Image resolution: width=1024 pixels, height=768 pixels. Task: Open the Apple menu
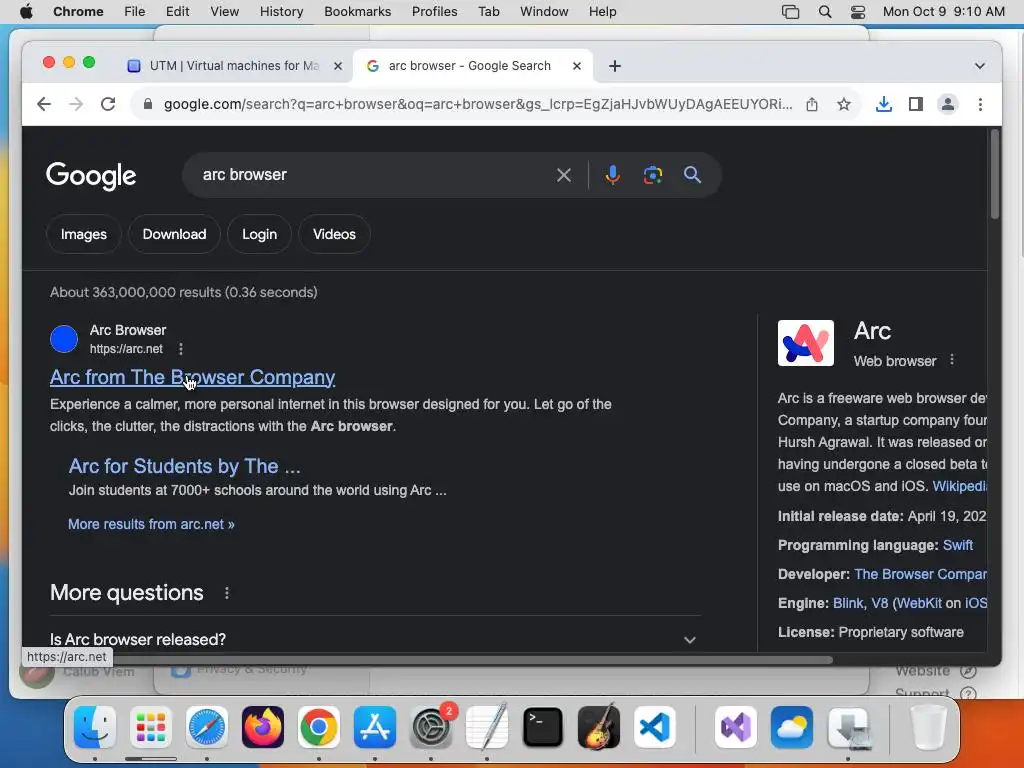(26, 12)
